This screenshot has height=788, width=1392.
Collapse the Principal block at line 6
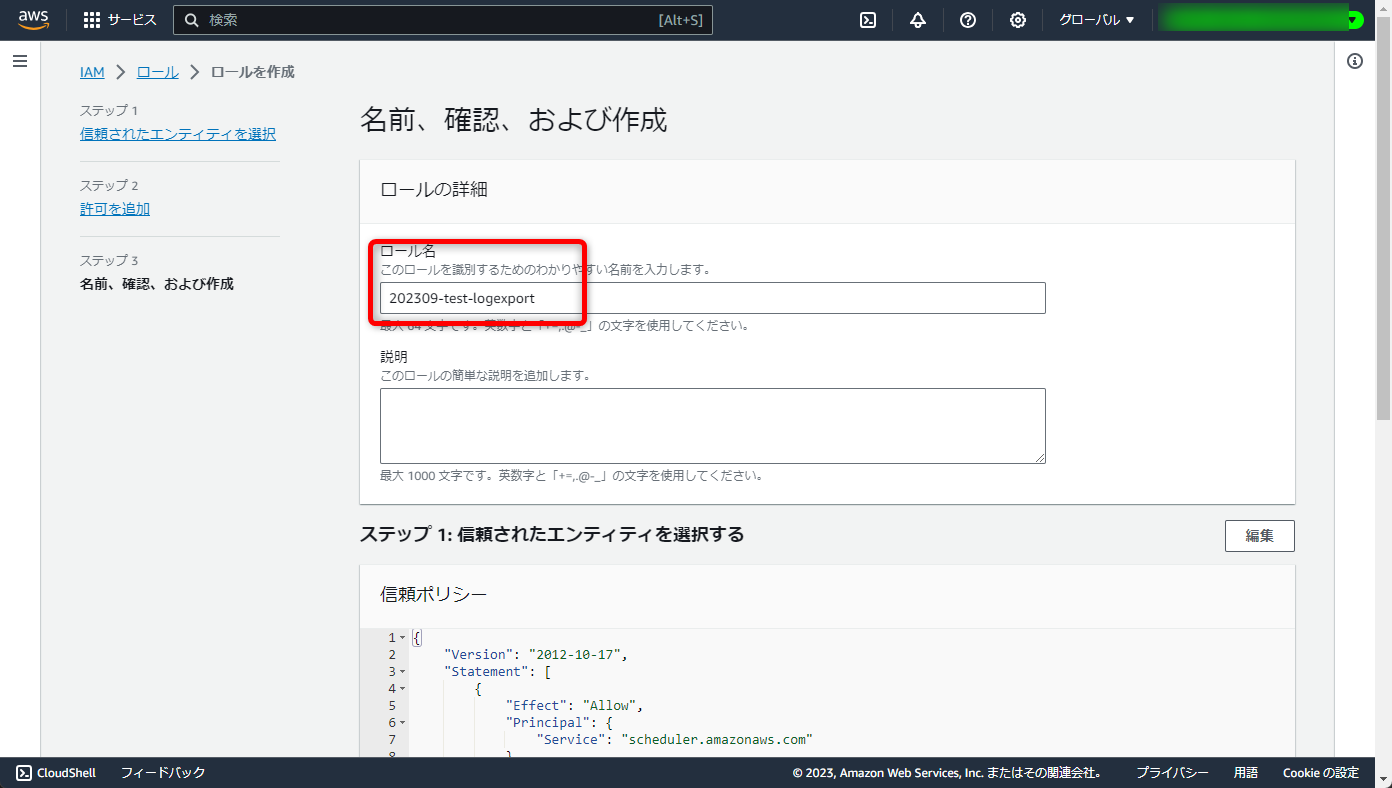tap(403, 722)
